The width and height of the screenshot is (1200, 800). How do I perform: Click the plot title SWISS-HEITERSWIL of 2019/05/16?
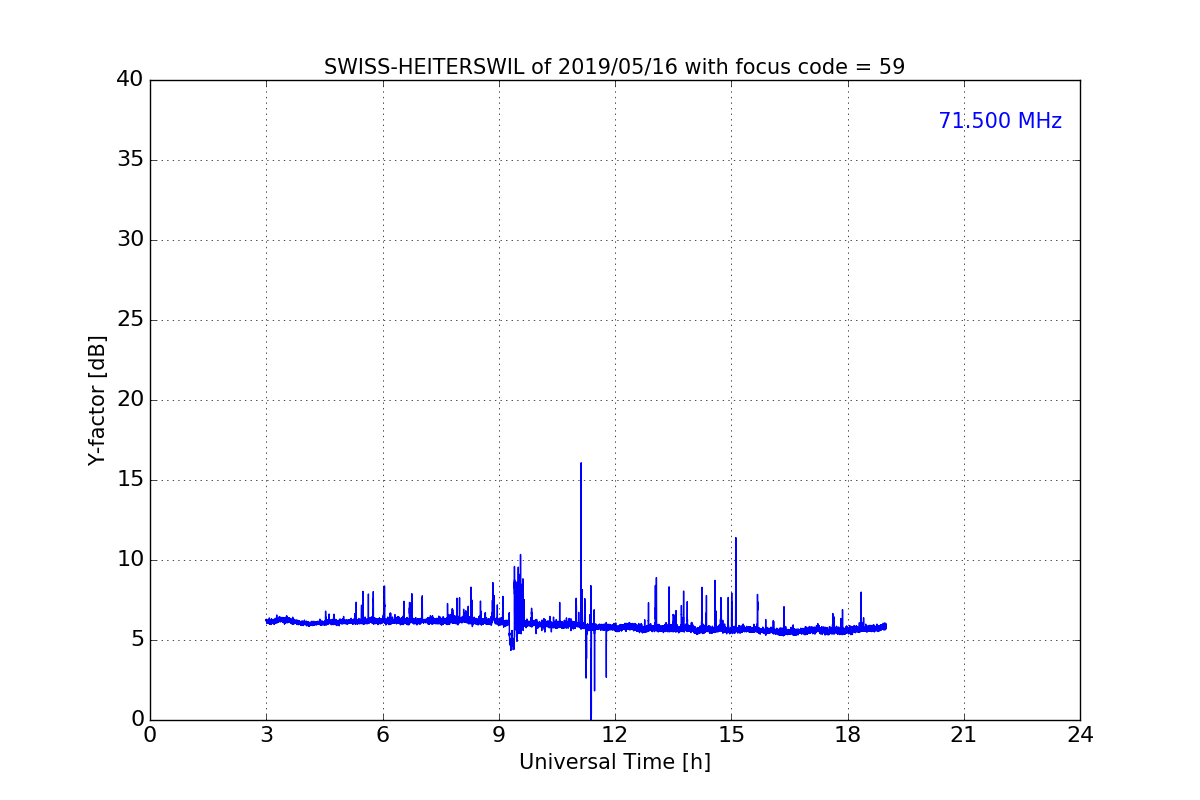click(x=614, y=67)
